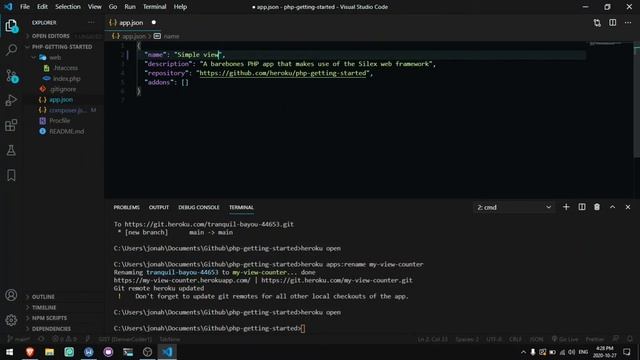Collapse the PHP-GETTING-STARTED folder section
The height and width of the screenshot is (360, 640).
pyautogui.click(x=62, y=47)
